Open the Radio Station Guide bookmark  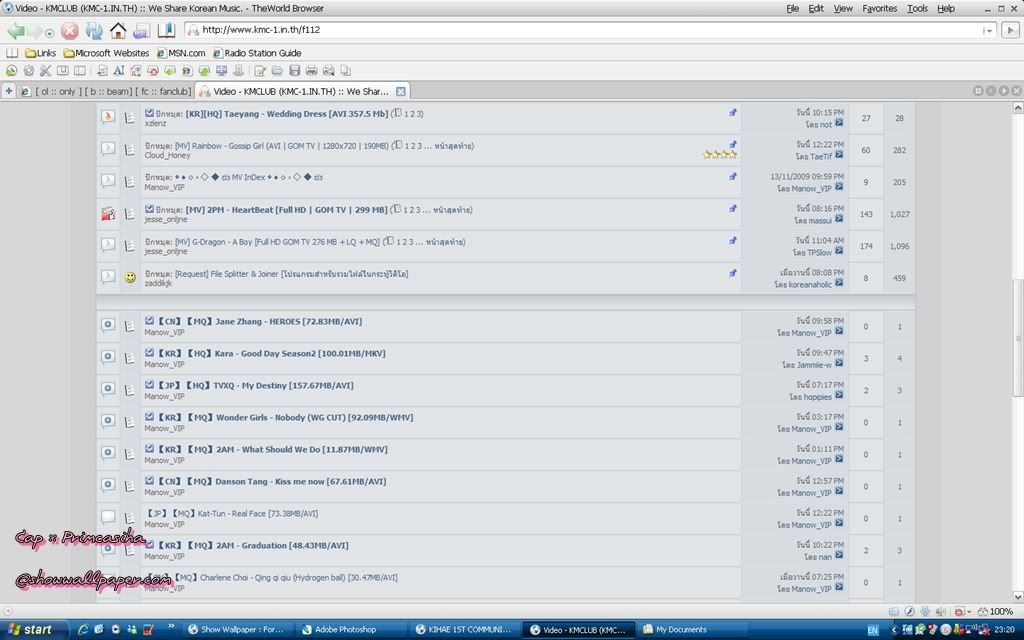[257, 53]
